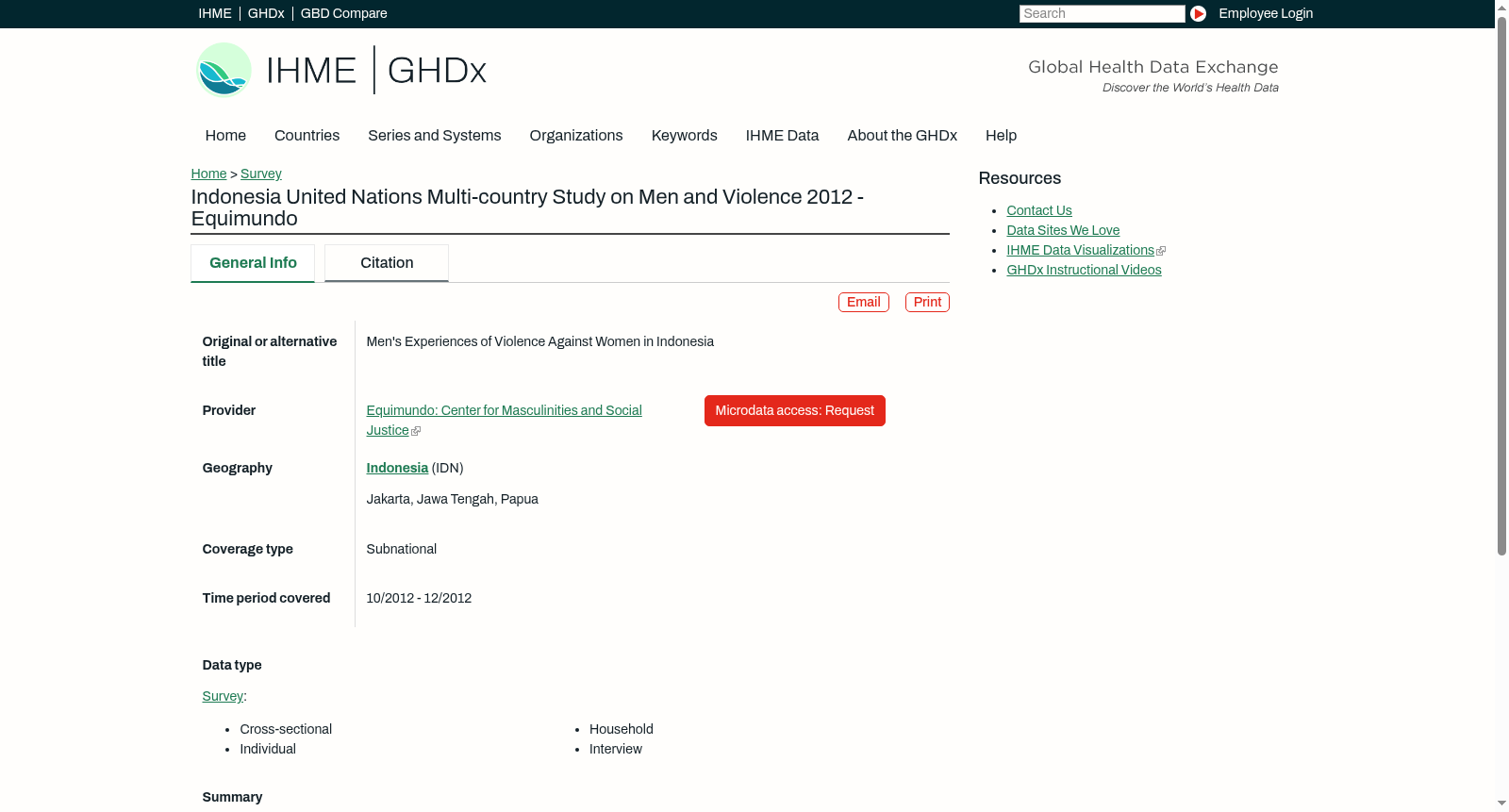Open the Series and Systems menu
Image resolution: width=1509 pixels, height=812 pixels.
435,136
